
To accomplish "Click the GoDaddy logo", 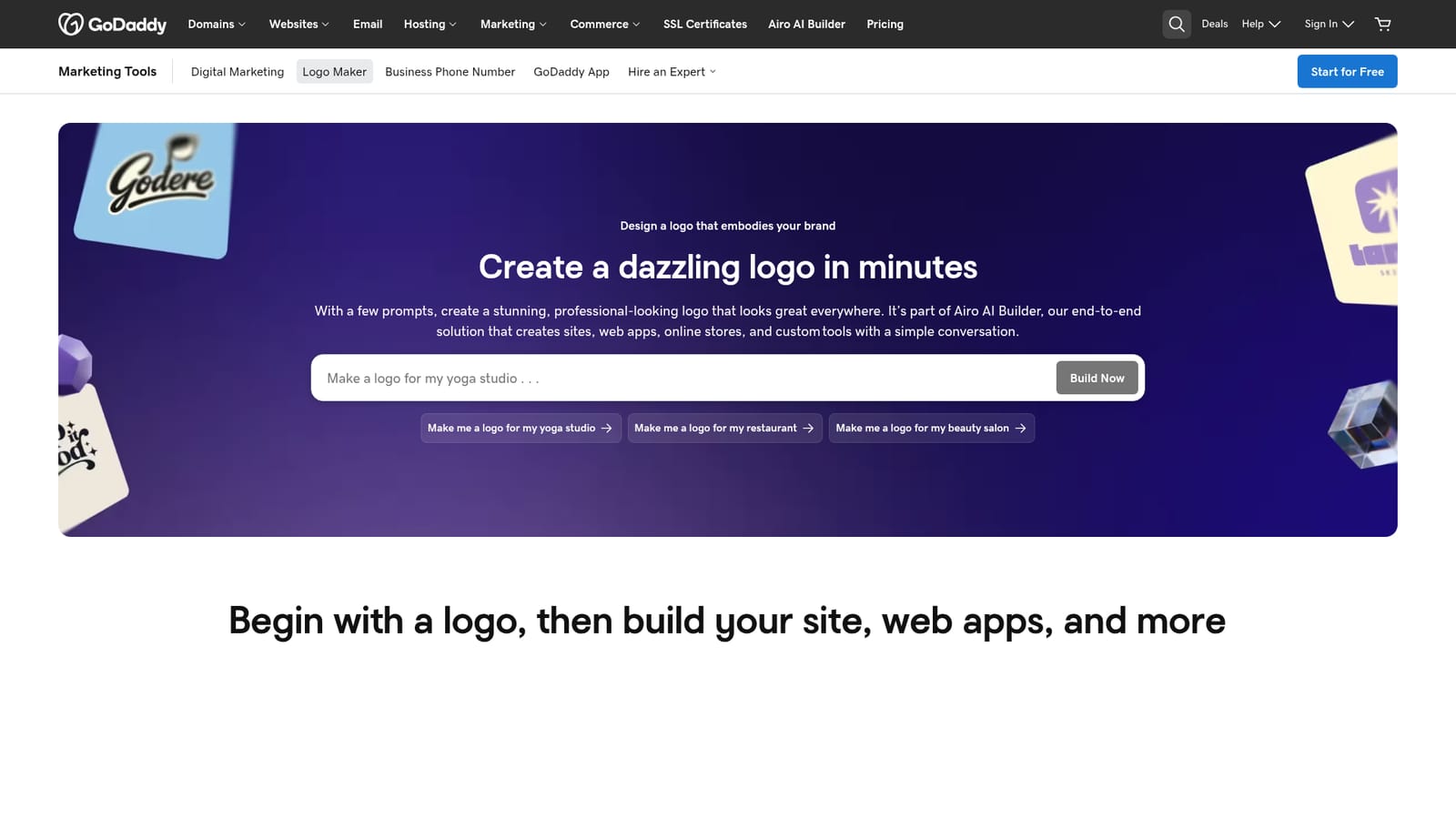I will 112,24.
